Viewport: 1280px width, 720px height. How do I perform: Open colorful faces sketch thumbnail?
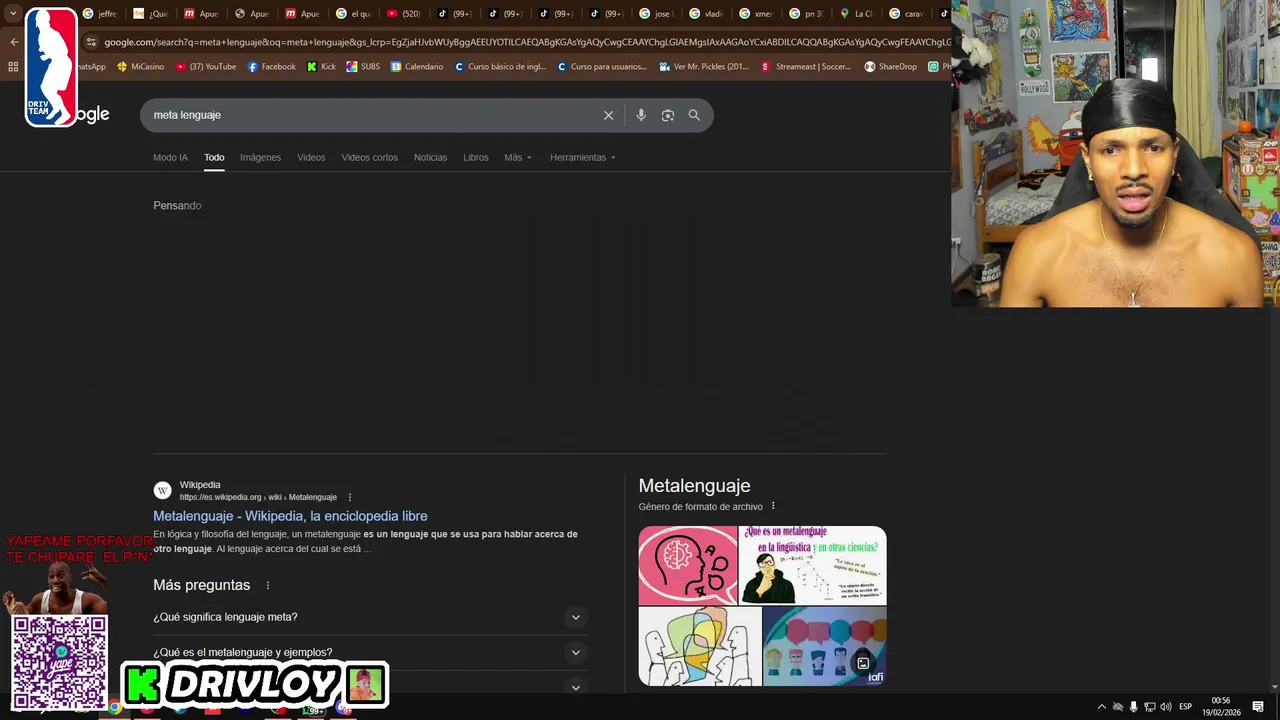tap(700, 646)
